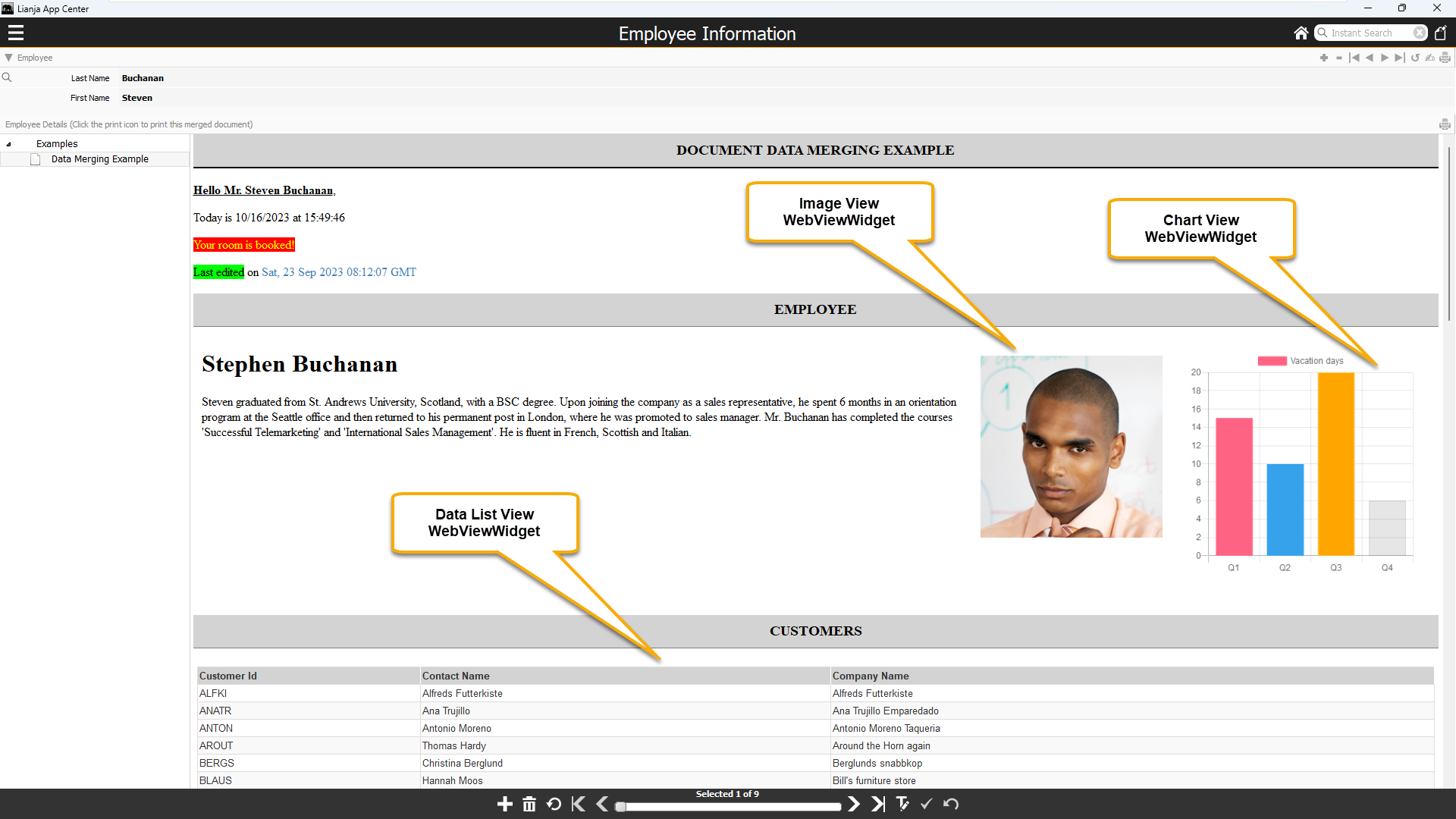
Task: Delete record with the trash icon
Action: [x=529, y=804]
